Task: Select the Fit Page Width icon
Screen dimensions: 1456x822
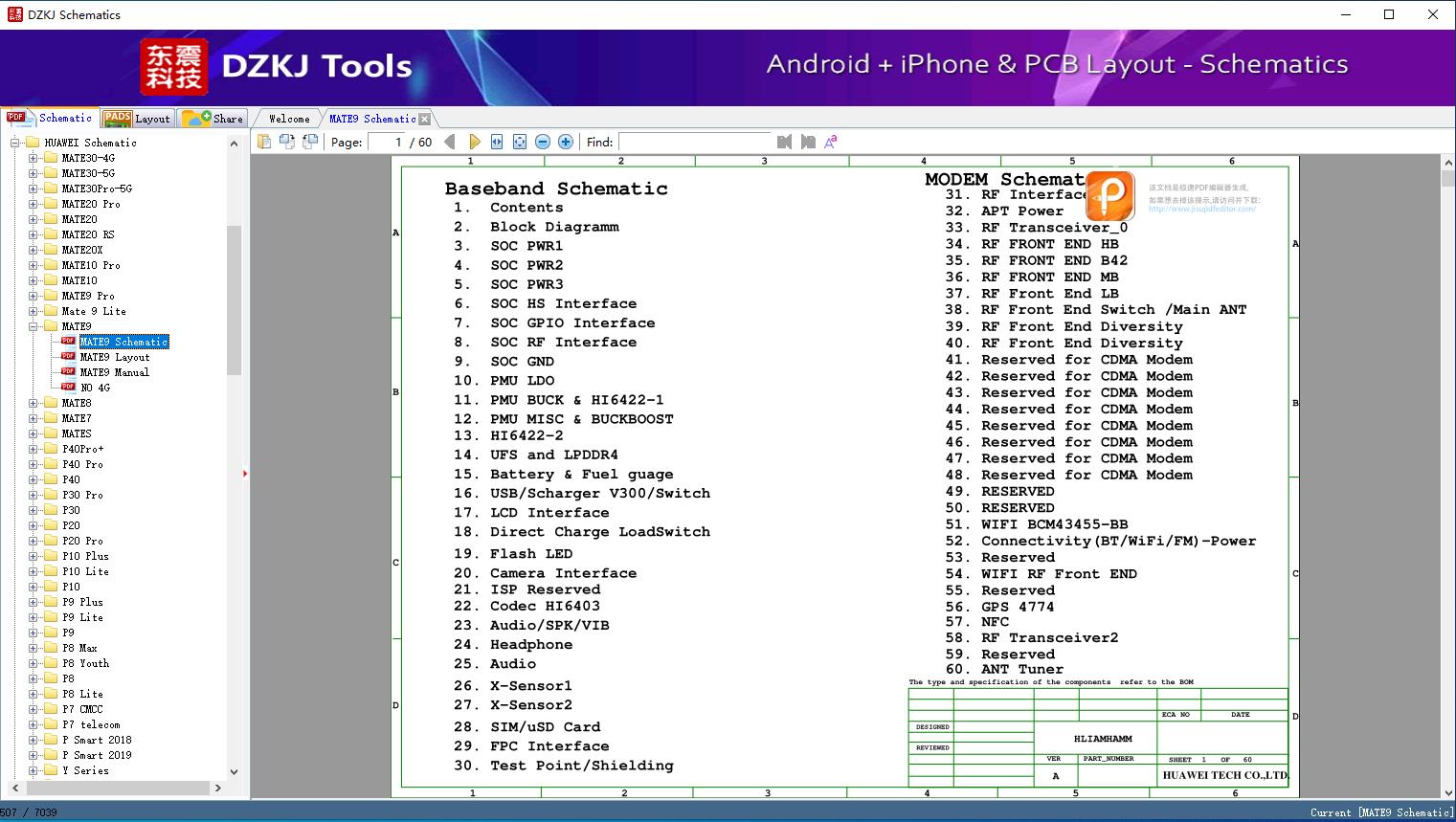Action: pos(496,141)
